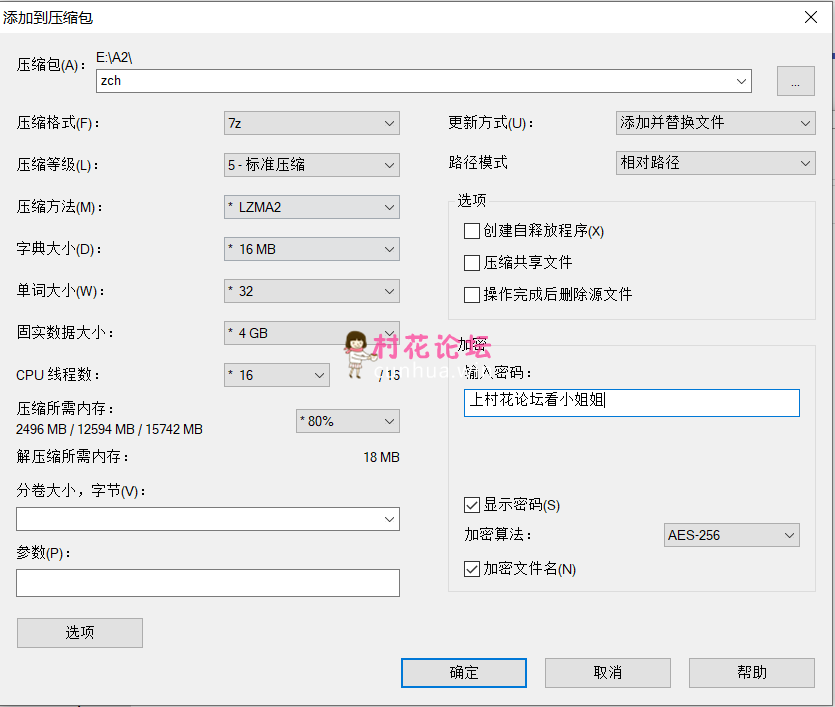
Task: Click the 确定 button to confirm
Action: [x=463, y=672]
